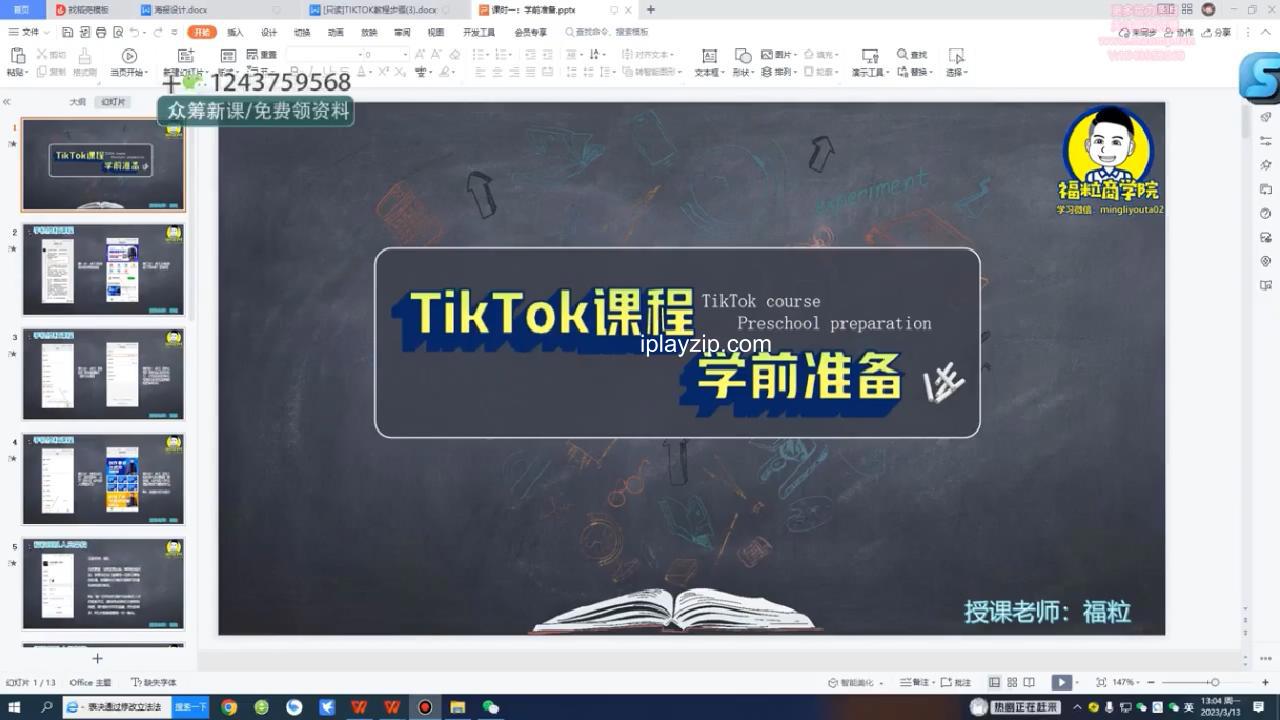Viewport: 1280px width, 720px height.
Task: Open the Design (设计) ribbon tab
Action: 269,32
